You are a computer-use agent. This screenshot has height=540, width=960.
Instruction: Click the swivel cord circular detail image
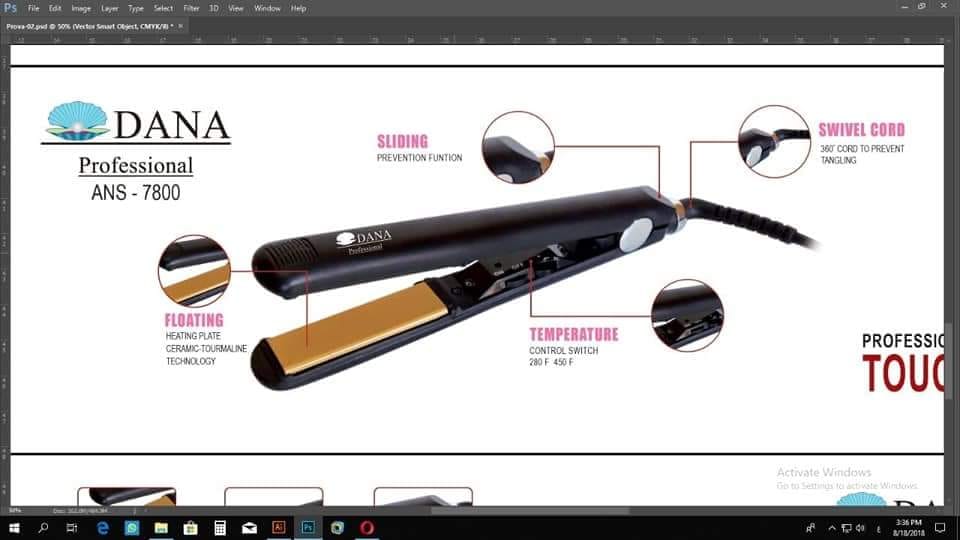pyautogui.click(x=774, y=141)
